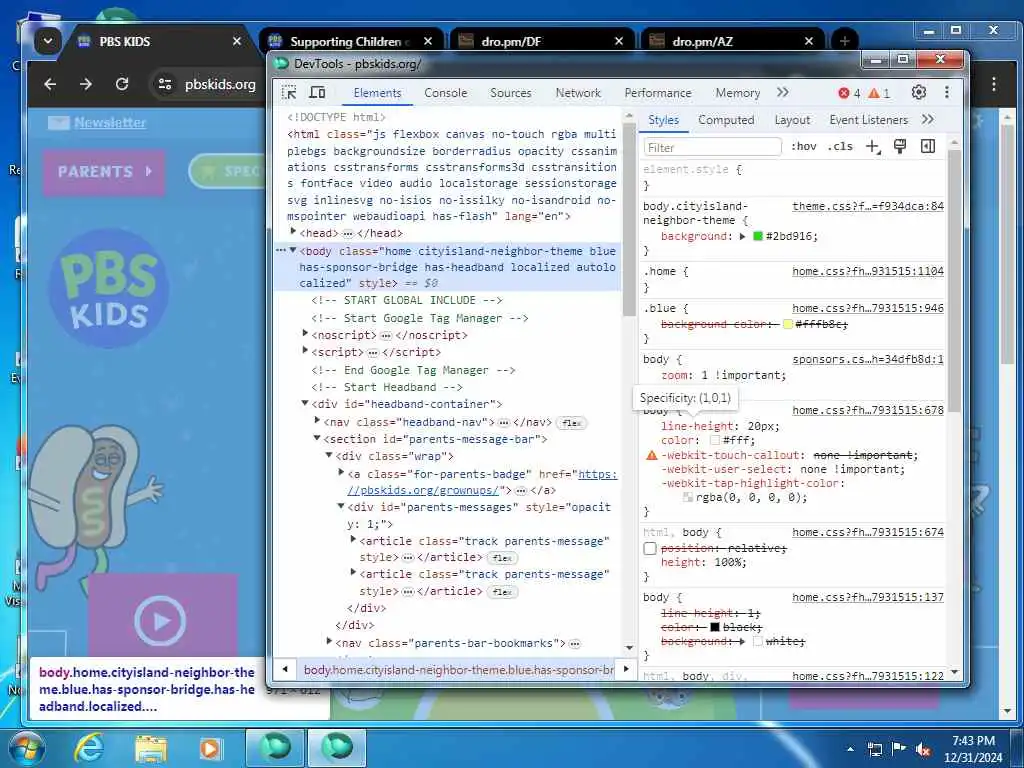Collapse the parents-message-bar section node
This screenshot has height=768, width=1024.
[x=317, y=438]
